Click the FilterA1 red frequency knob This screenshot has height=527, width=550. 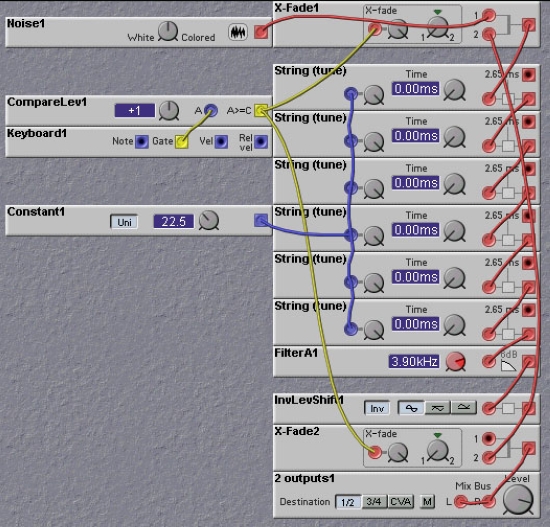[x=455, y=362]
